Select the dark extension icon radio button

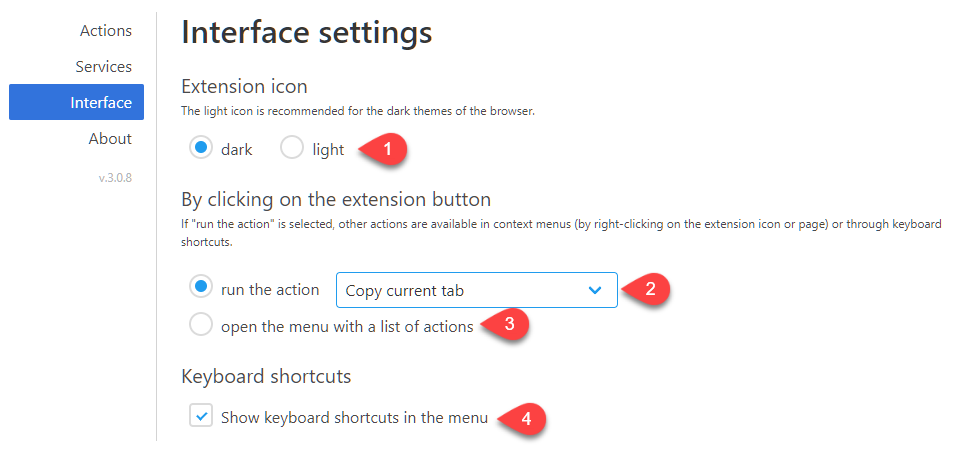pos(201,148)
